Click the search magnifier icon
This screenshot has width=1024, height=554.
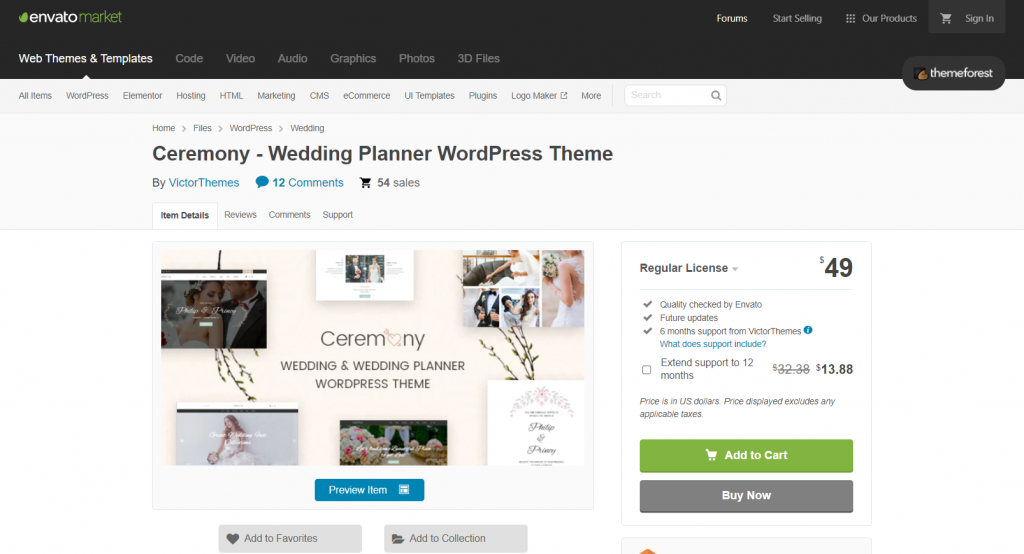click(x=716, y=95)
